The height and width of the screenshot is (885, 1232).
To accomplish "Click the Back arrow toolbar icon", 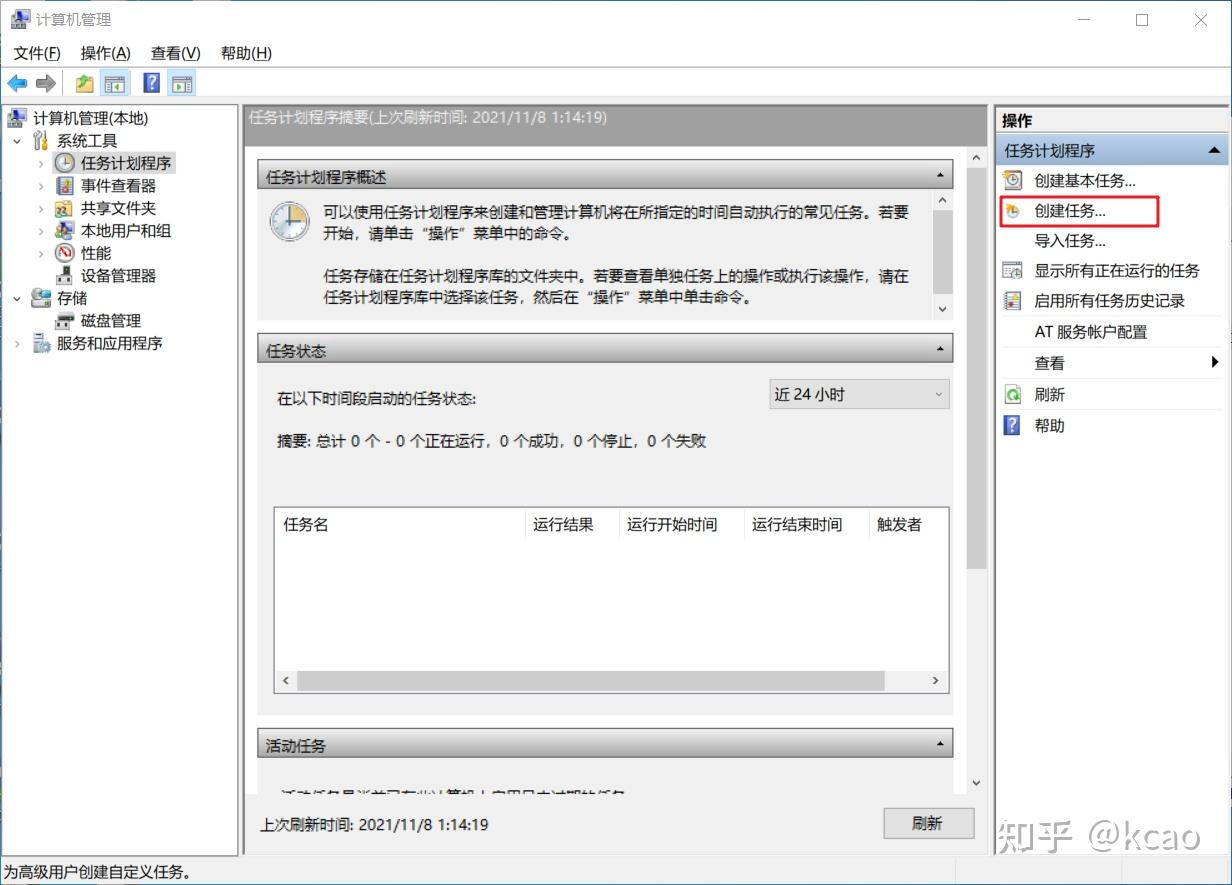I will coord(17,84).
